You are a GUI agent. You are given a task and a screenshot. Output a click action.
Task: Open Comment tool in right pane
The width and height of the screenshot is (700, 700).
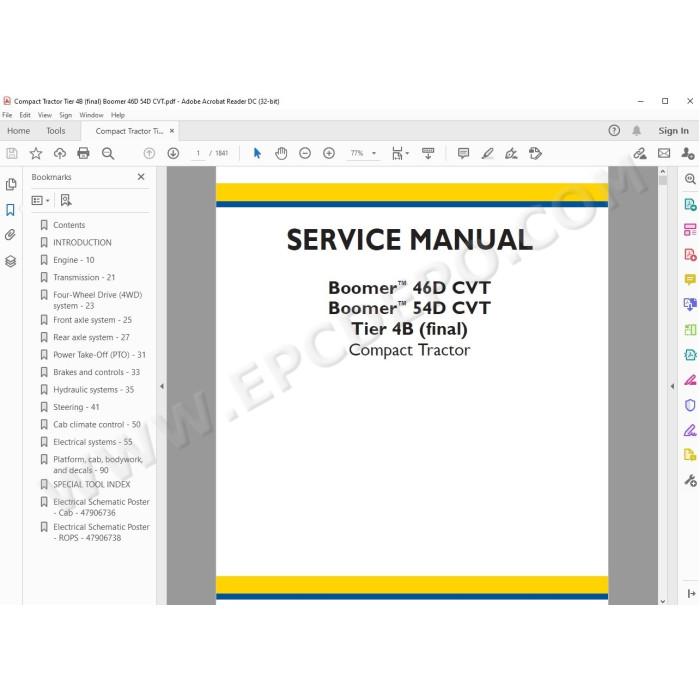[x=690, y=280]
